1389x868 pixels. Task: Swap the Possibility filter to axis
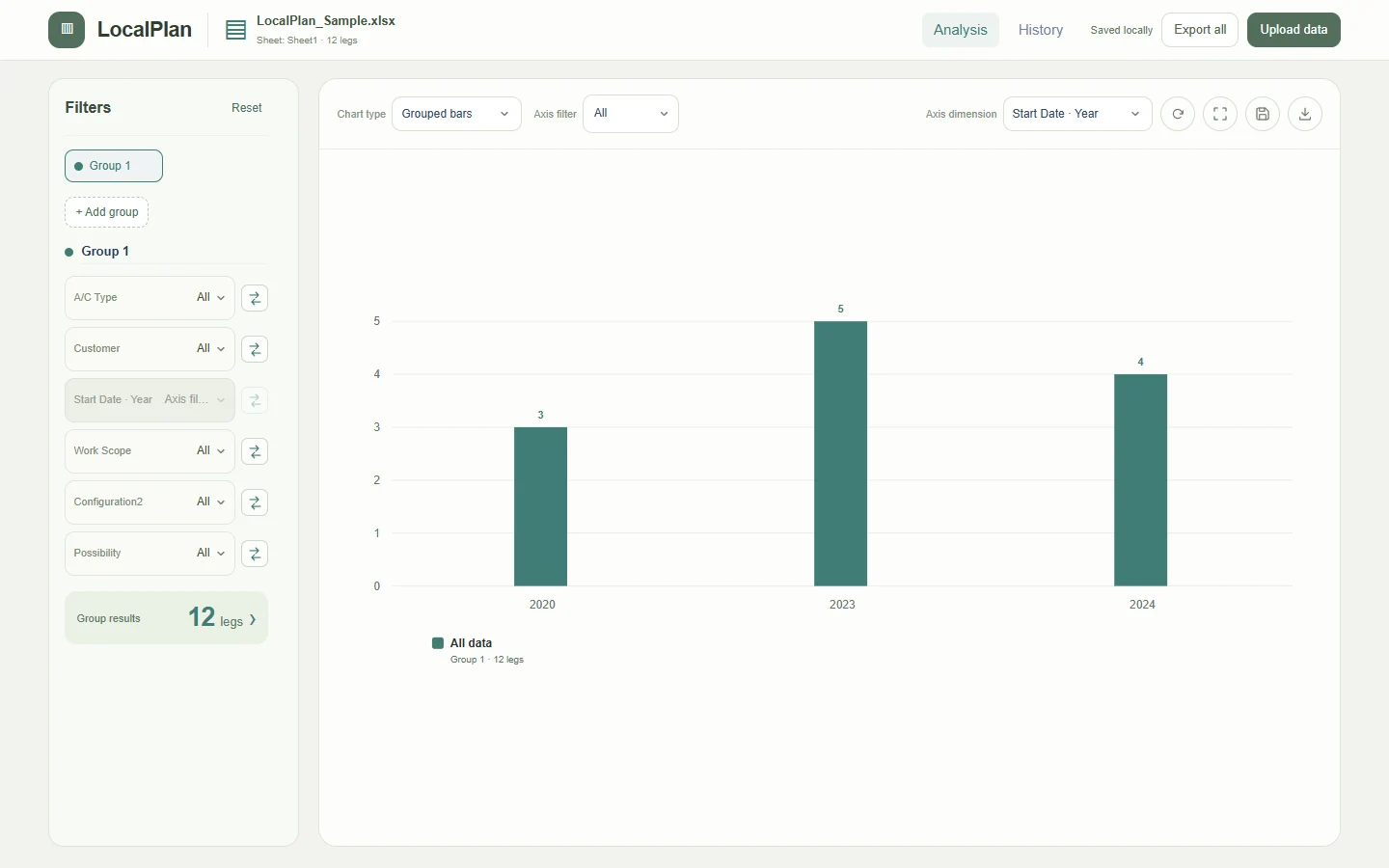click(255, 554)
